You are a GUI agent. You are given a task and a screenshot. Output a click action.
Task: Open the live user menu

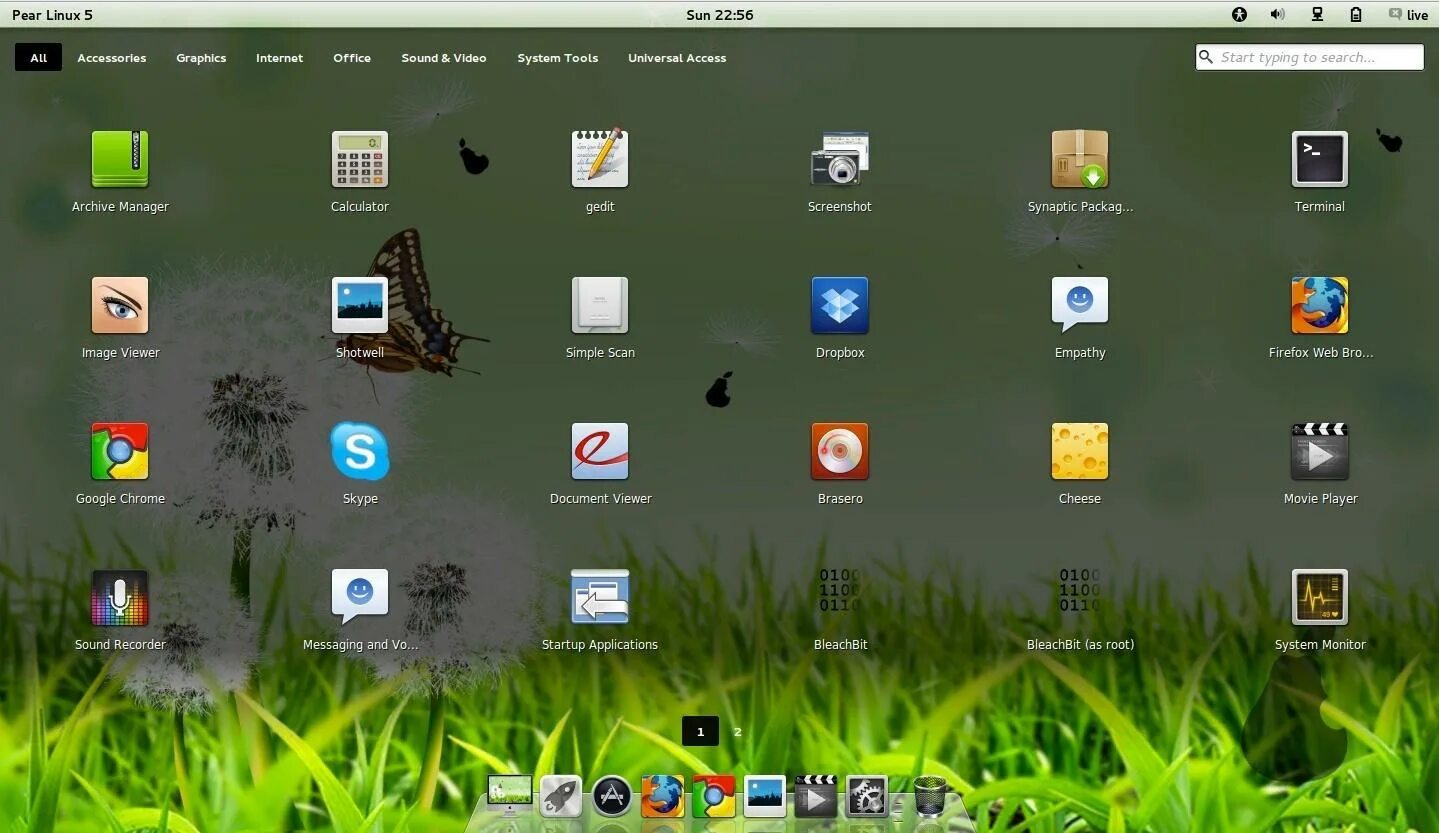click(1408, 14)
